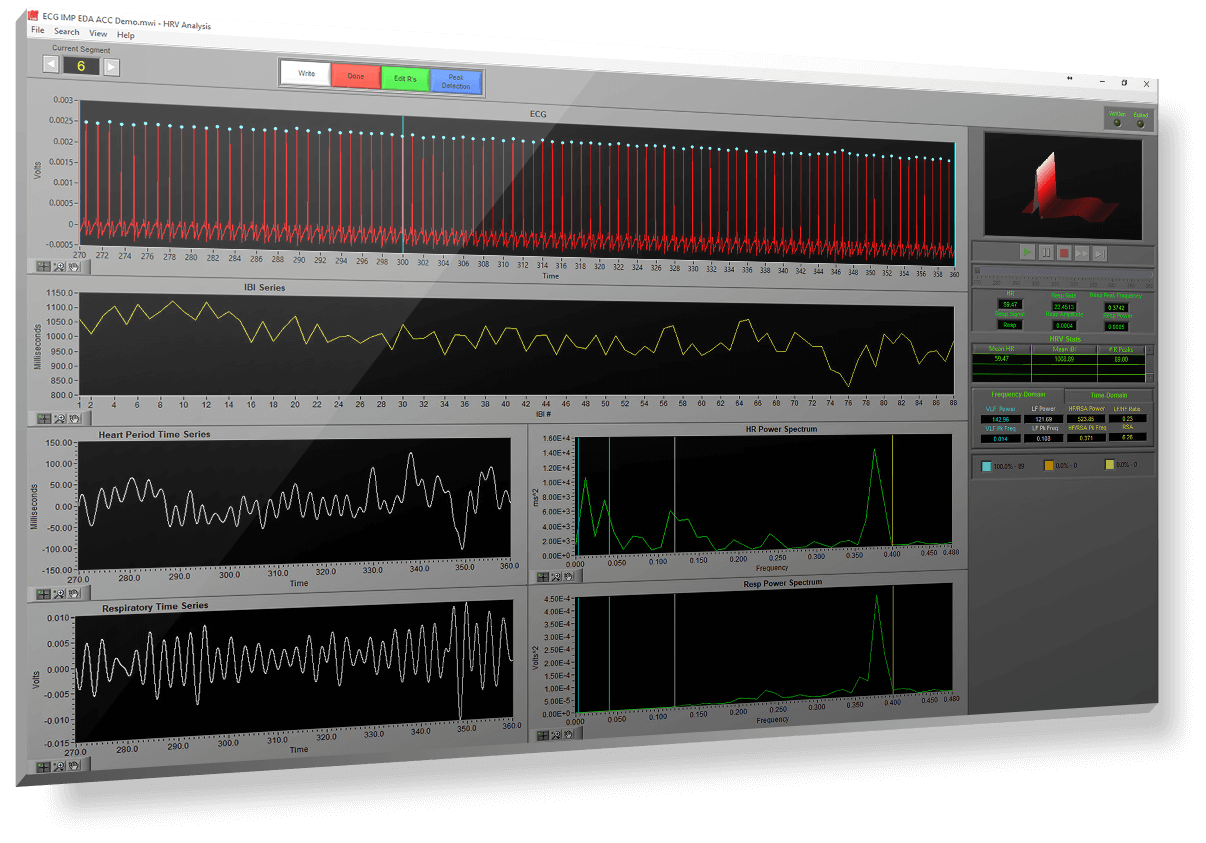Choose the pan tool under the Respiratory Time Series

pos(73,766)
